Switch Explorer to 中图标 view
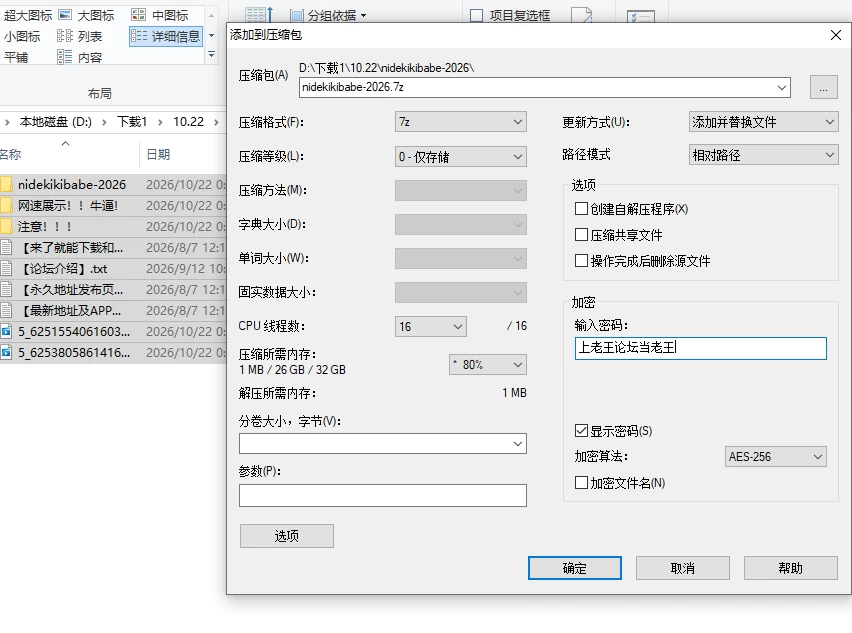 tap(160, 16)
